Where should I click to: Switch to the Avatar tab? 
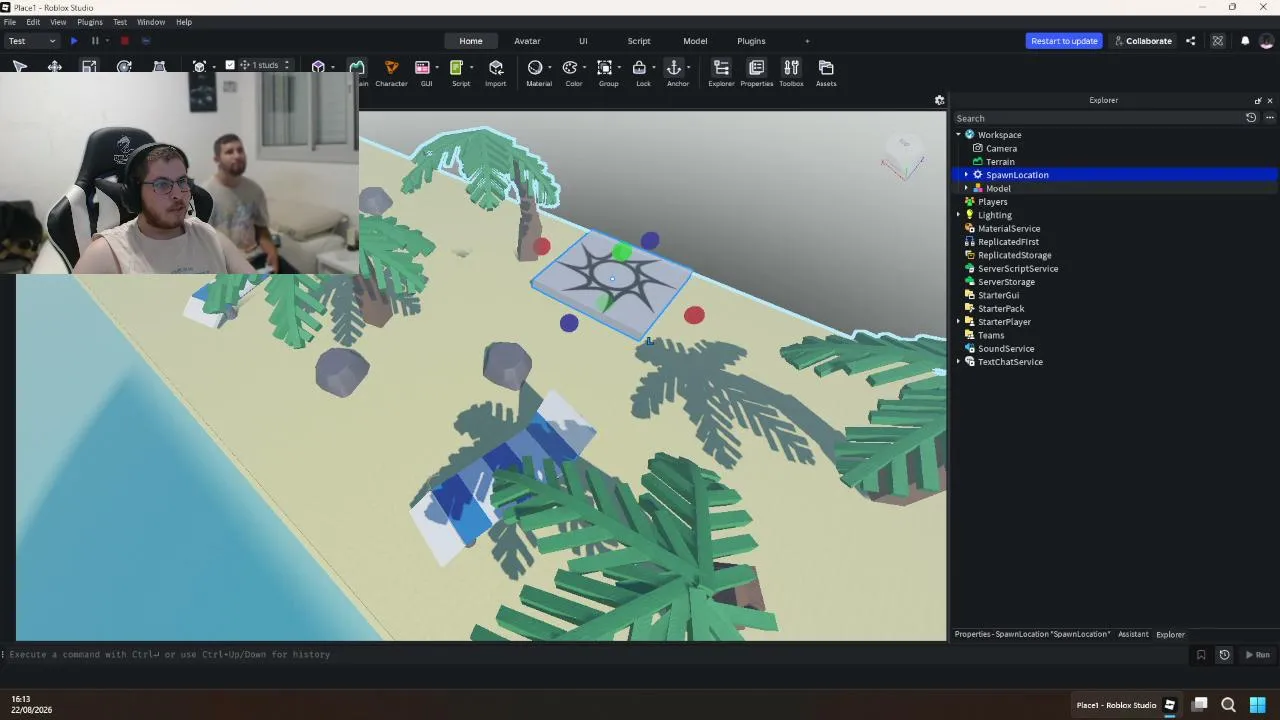527,41
